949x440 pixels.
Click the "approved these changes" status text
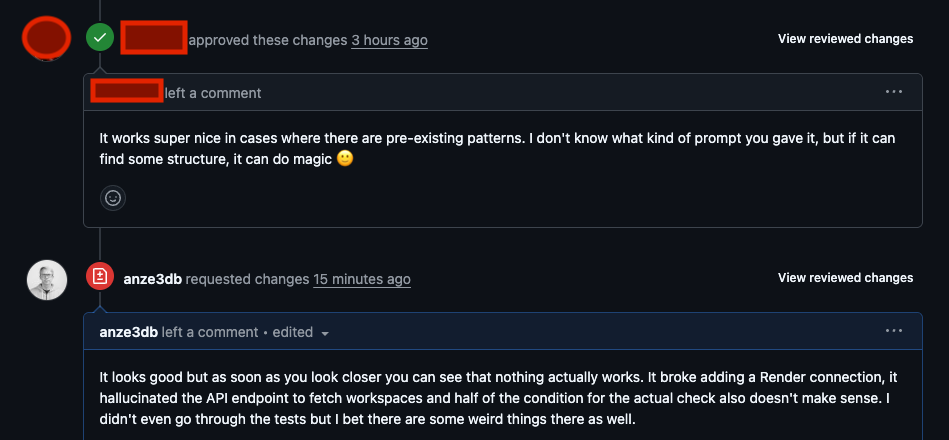267,41
